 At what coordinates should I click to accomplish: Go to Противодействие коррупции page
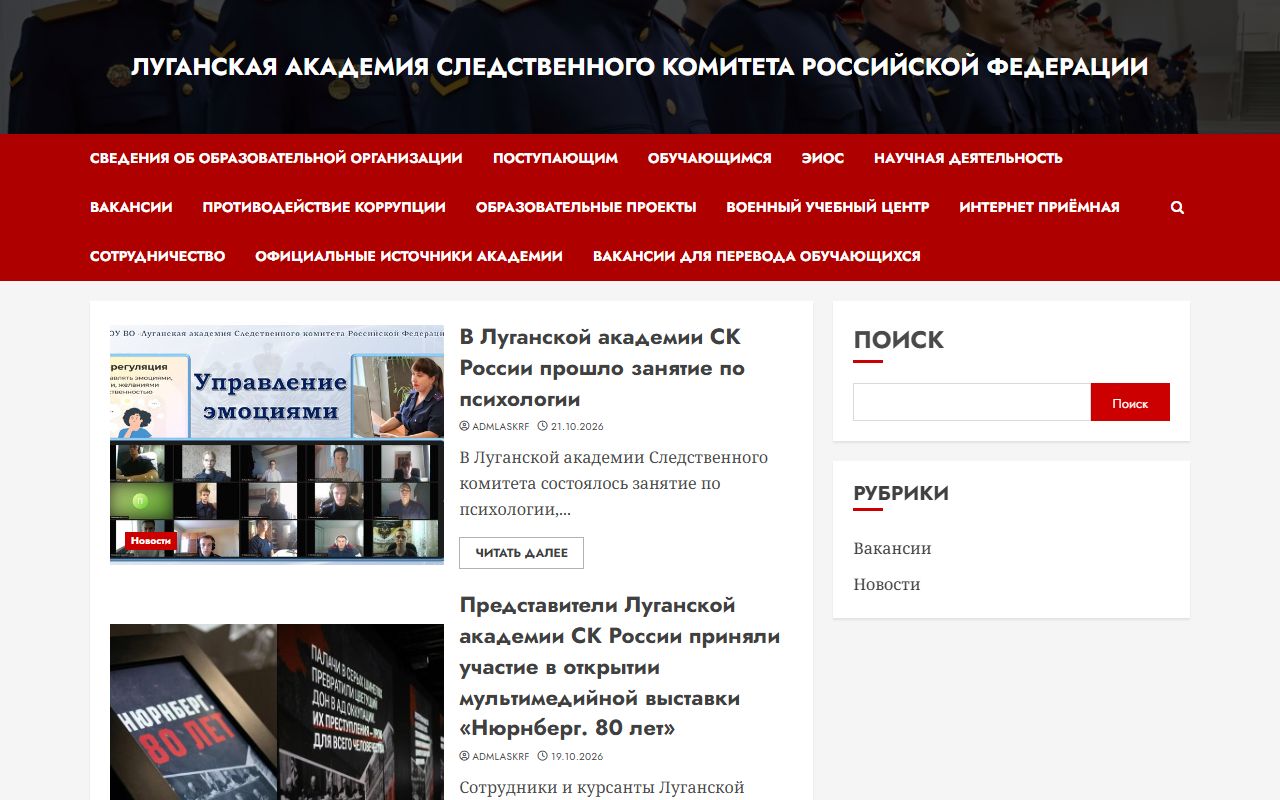[324, 207]
